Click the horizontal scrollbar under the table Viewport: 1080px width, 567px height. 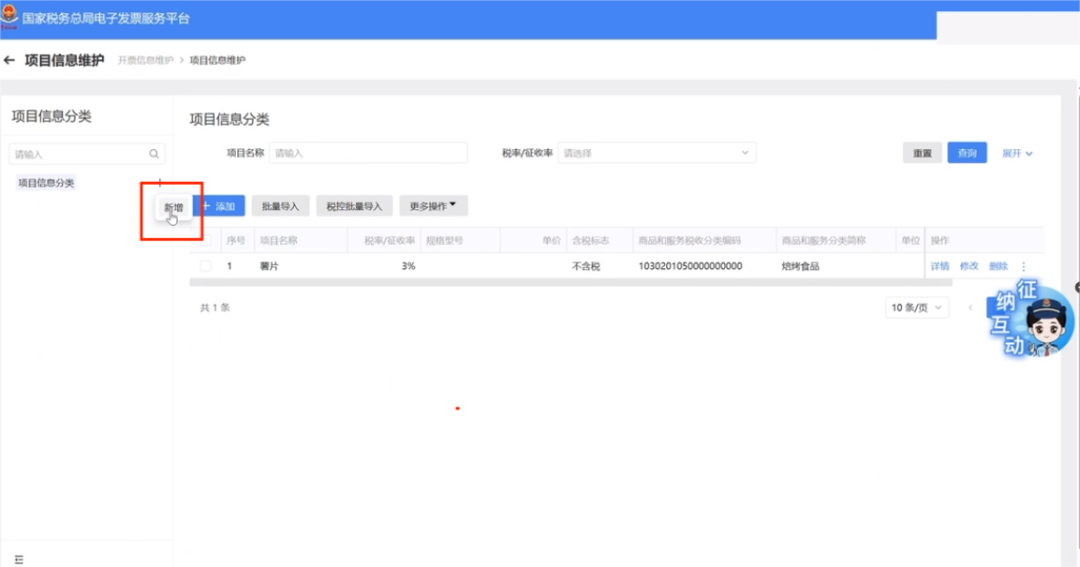[571, 282]
